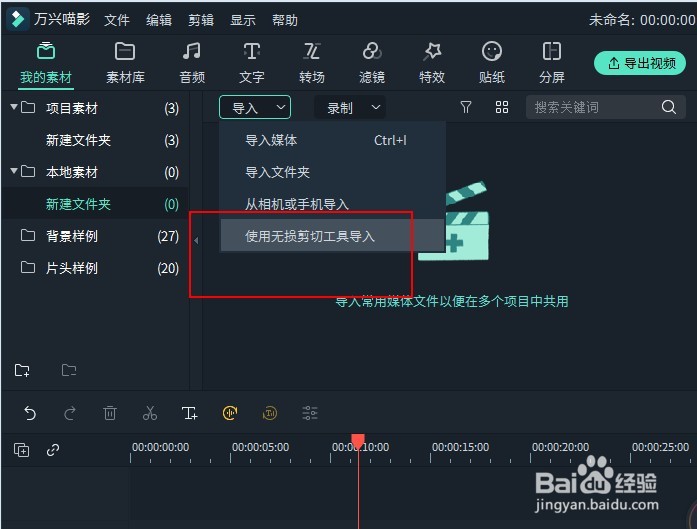Click the 00:00:15:00 mark on the ruler
Viewport: 697px width, 529px height.
click(x=460, y=447)
